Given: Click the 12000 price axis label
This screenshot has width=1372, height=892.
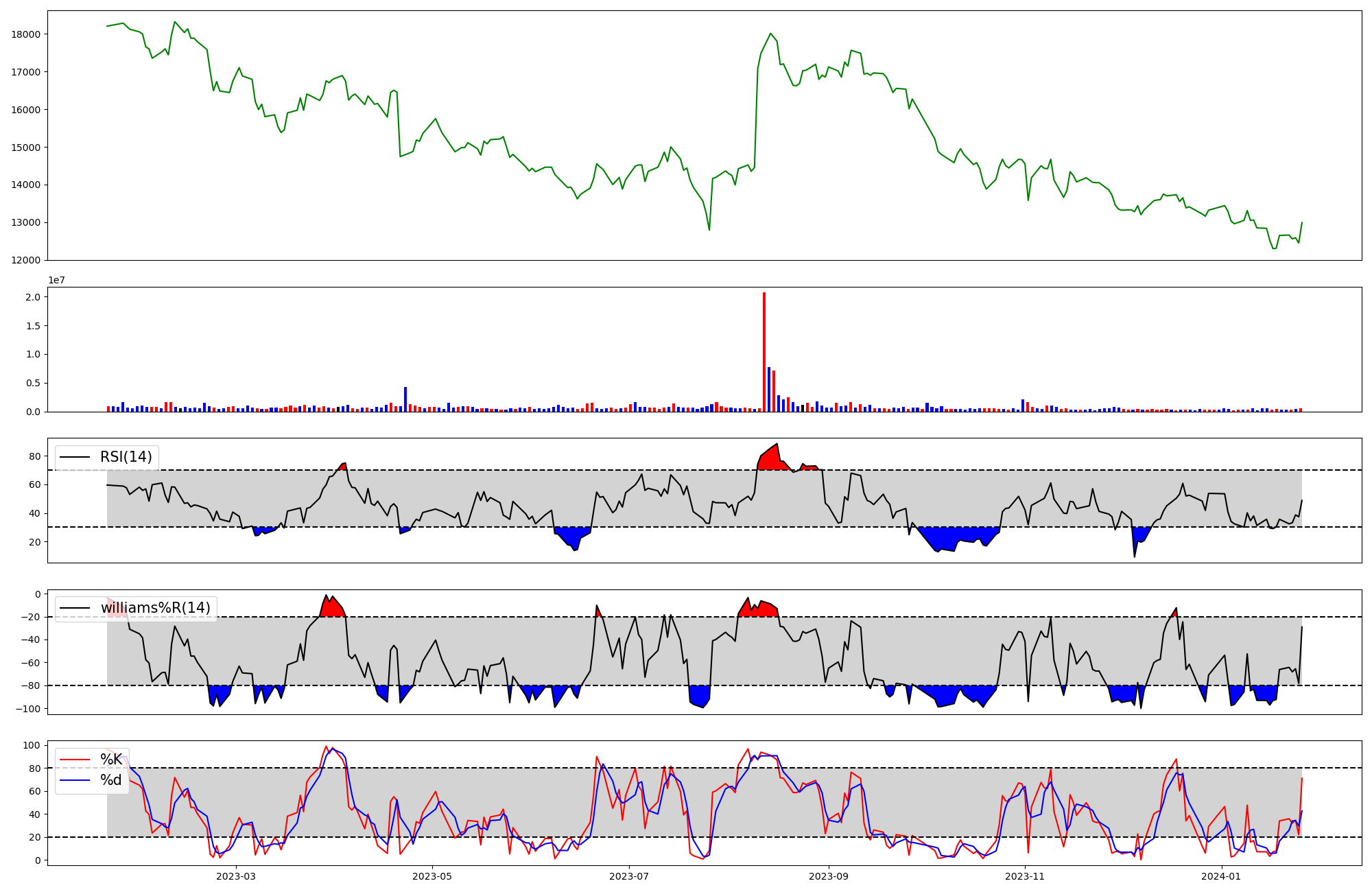Looking at the screenshot, I should point(27,260).
